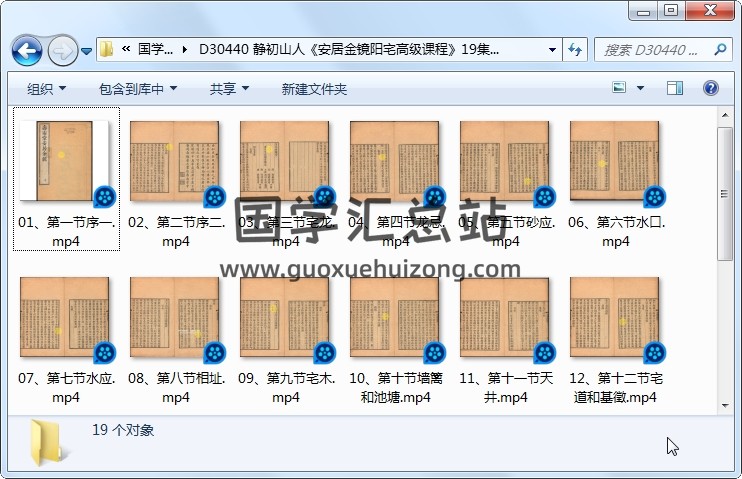Click video badge icon on 05 file
Screen dimensions: 742x479
pyautogui.click(x=545, y=197)
